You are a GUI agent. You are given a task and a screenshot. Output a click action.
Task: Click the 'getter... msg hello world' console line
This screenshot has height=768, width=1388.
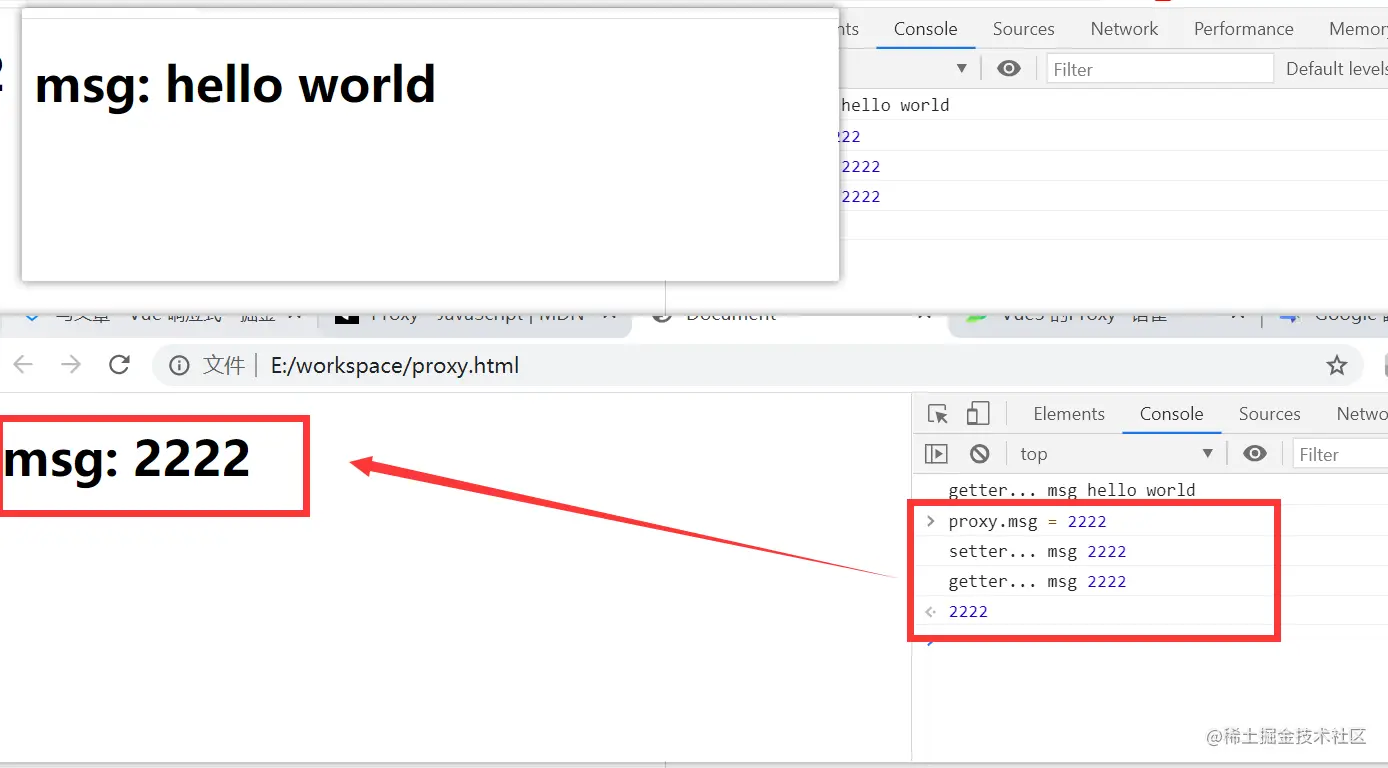point(1071,490)
